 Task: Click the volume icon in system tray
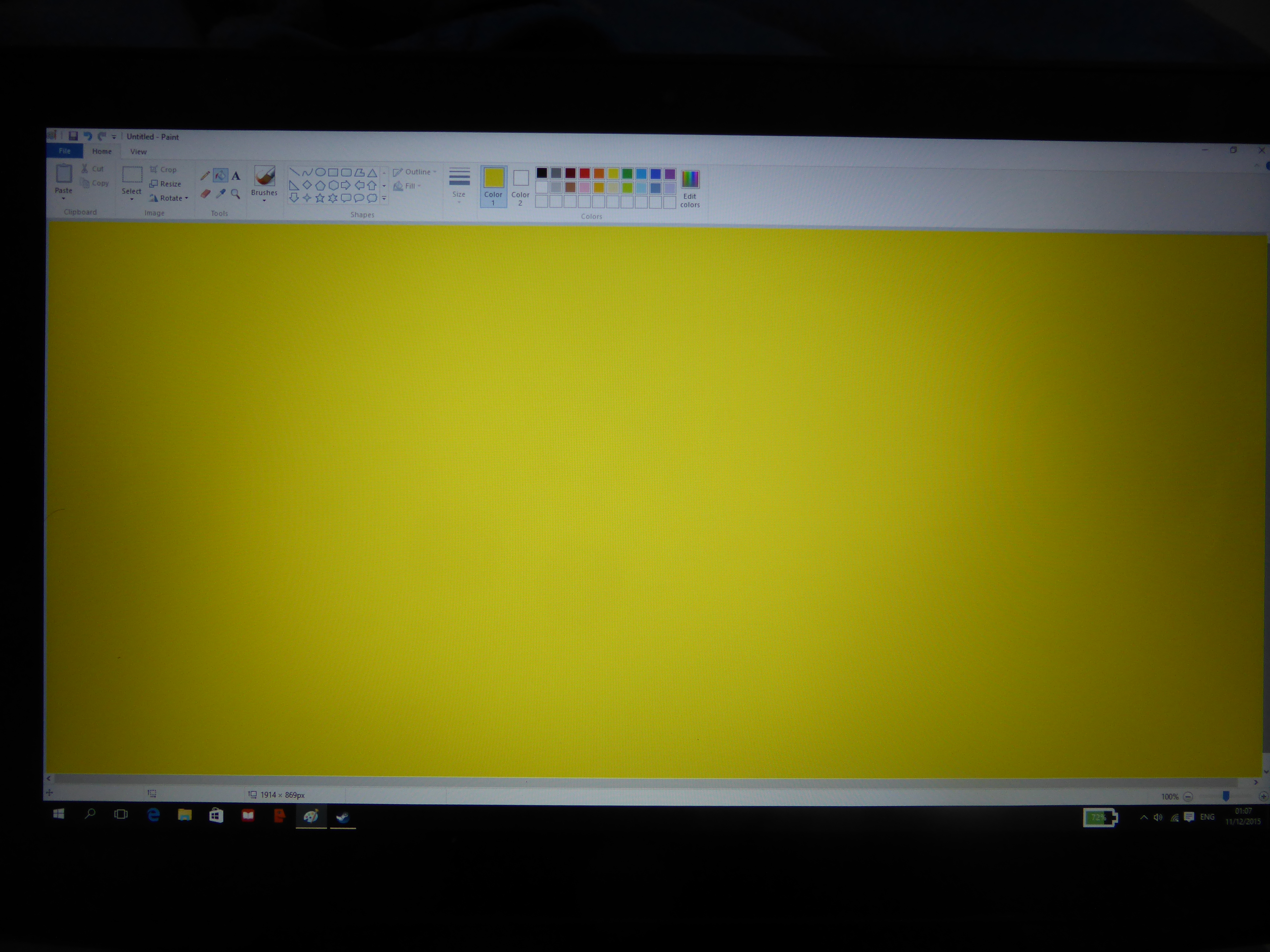[1158, 817]
